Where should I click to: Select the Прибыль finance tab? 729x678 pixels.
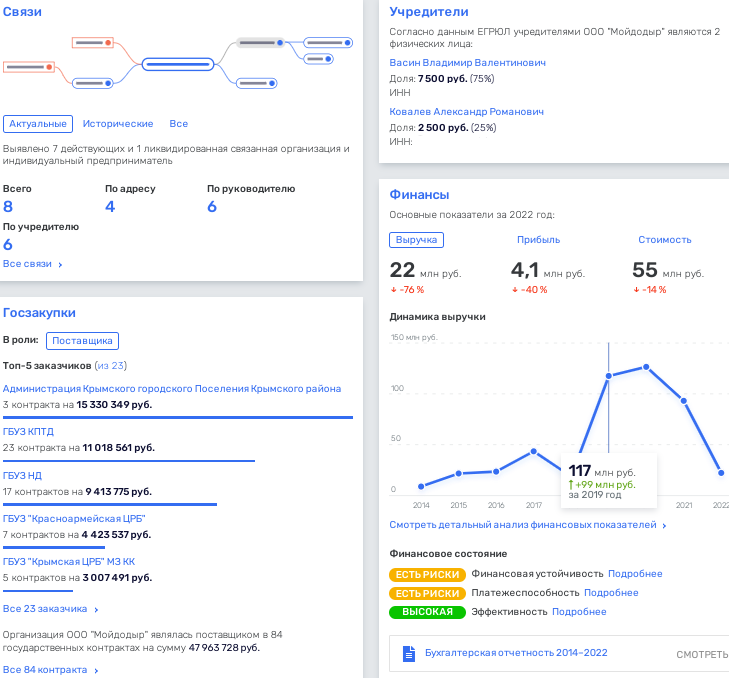538,240
